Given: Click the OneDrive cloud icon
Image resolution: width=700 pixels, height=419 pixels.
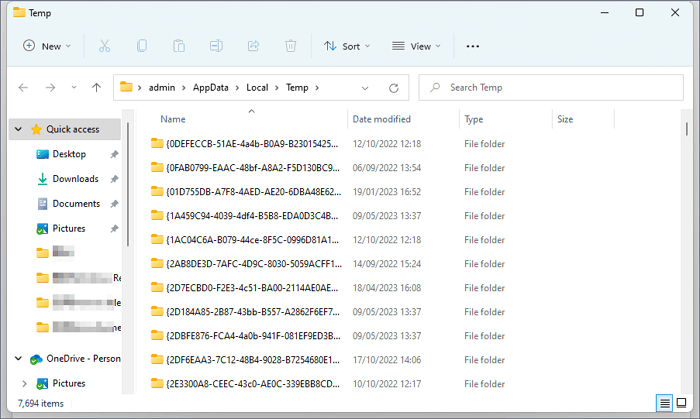Looking at the screenshot, I should 36,359.
